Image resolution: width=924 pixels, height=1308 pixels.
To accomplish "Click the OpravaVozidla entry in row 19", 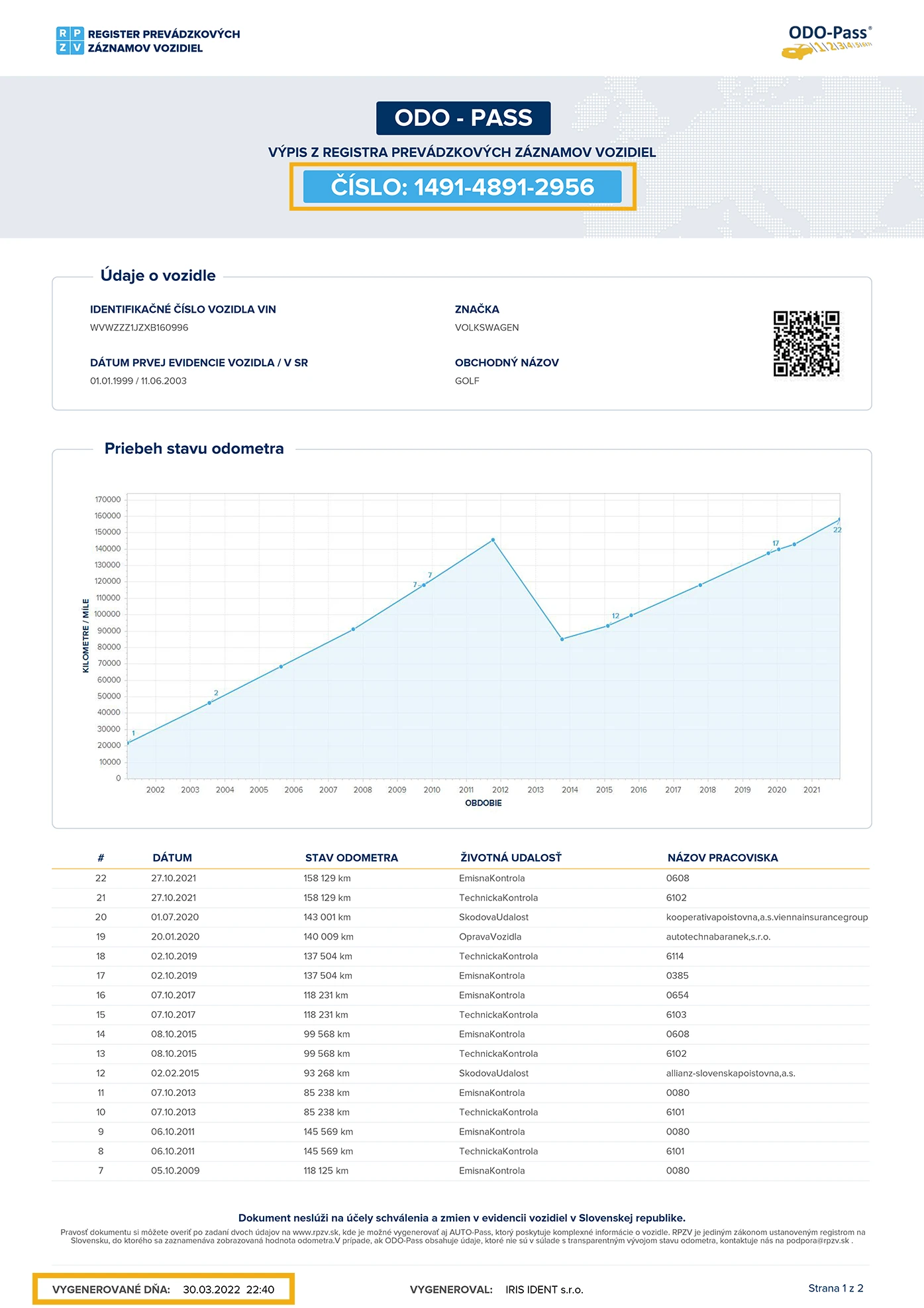I will pyautogui.click(x=490, y=936).
